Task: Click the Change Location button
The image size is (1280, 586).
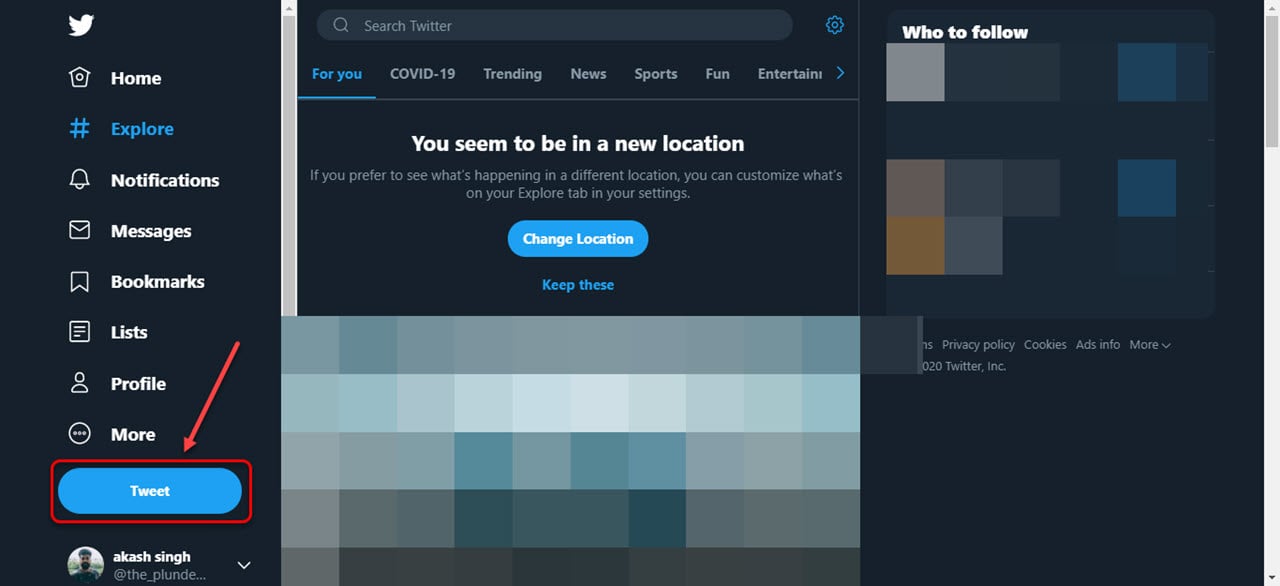Action: 578,239
